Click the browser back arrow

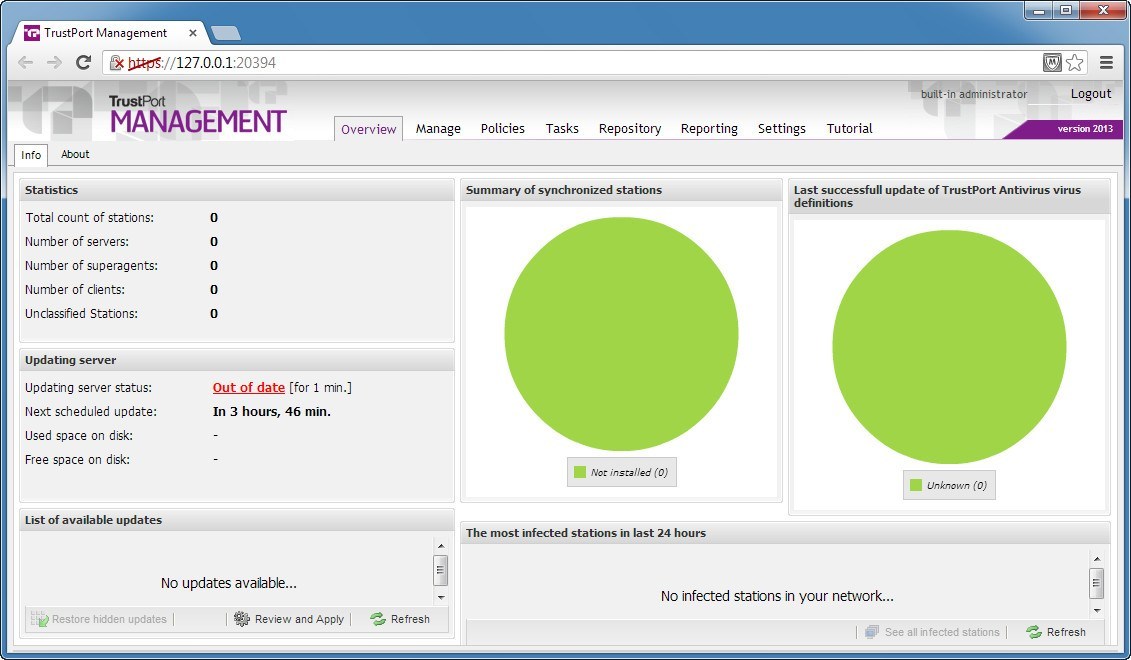[25, 62]
